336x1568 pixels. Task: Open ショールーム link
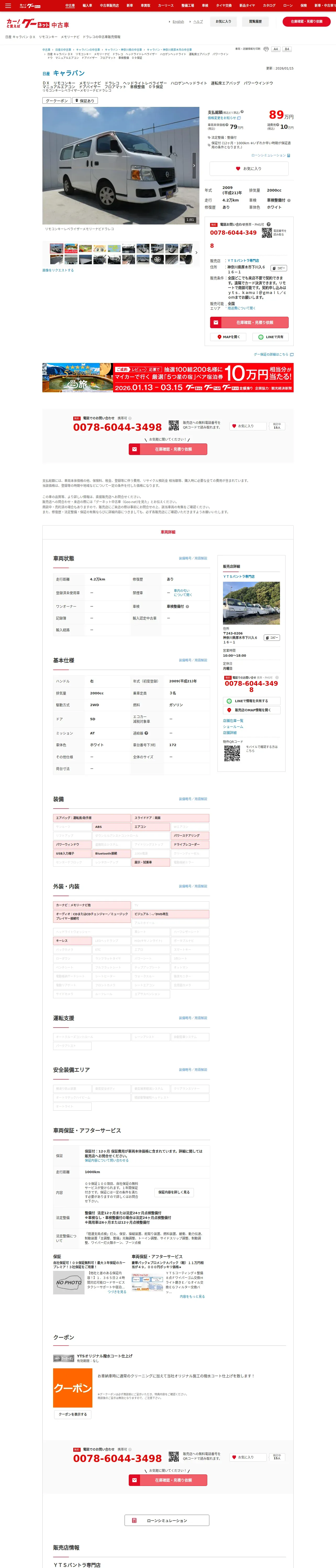[233, 727]
